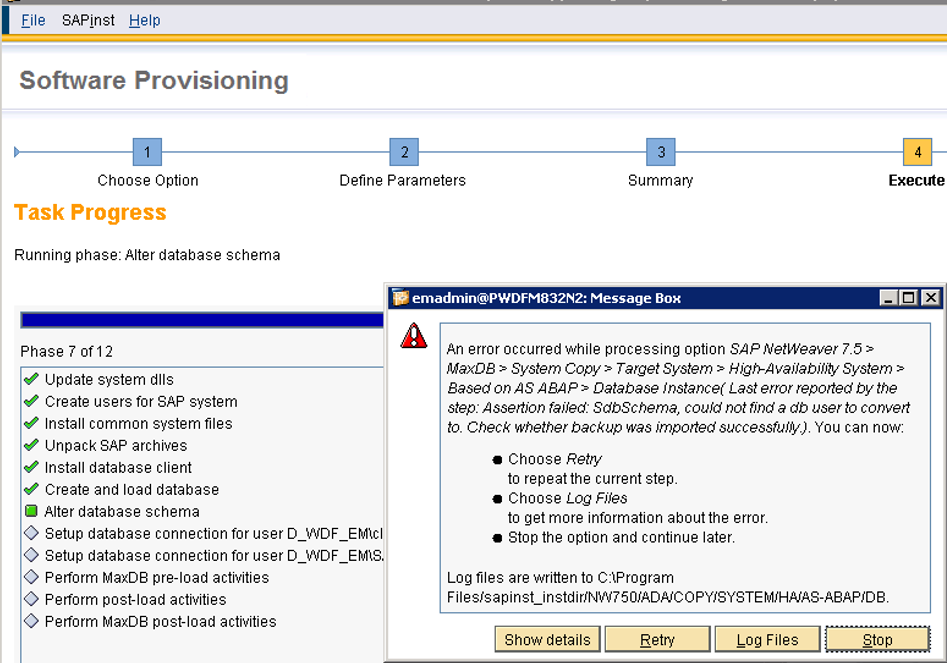
Task: Click the 'Choose Option' step label
Action: pos(148,181)
